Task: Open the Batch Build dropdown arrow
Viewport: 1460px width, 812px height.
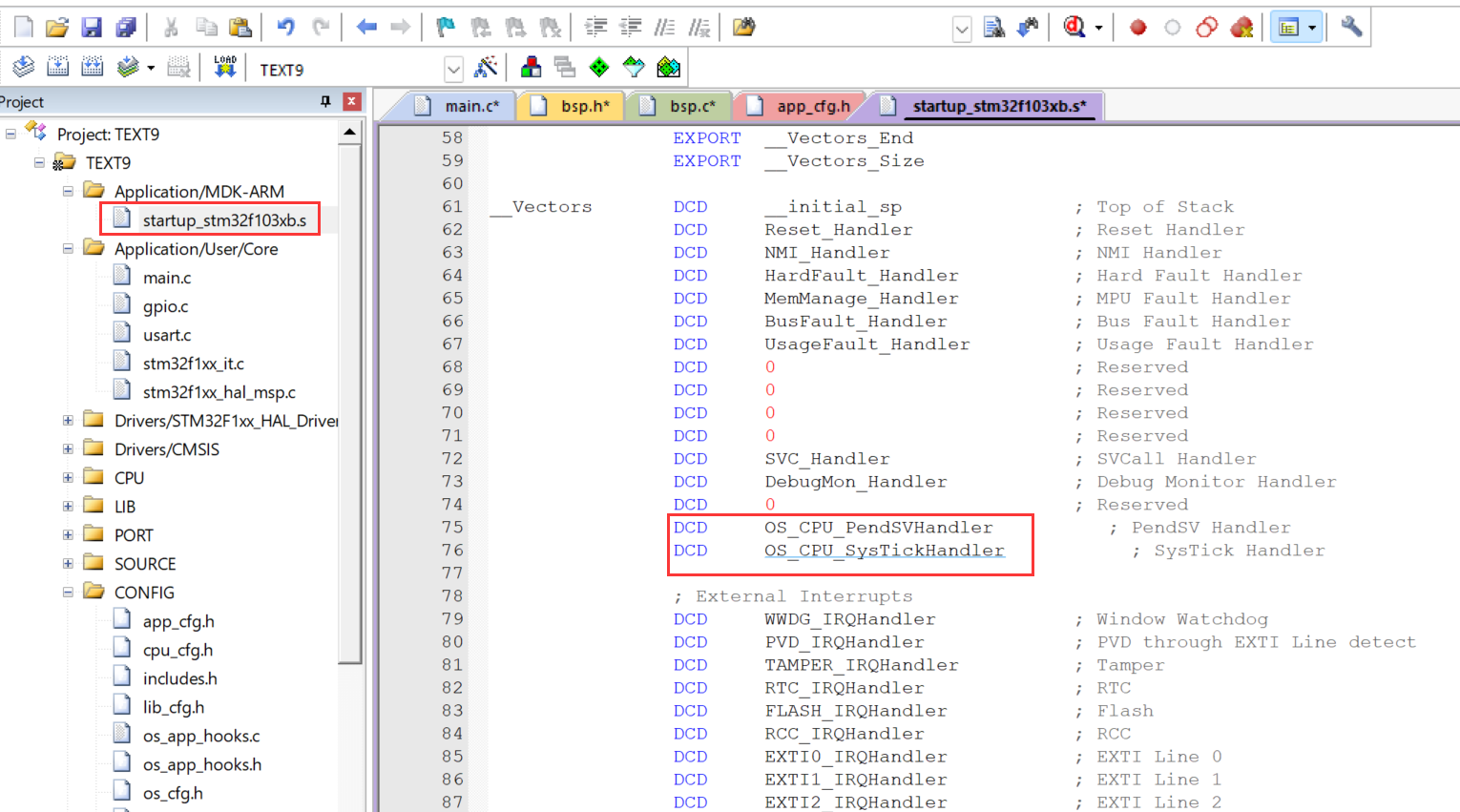Action: (151, 68)
